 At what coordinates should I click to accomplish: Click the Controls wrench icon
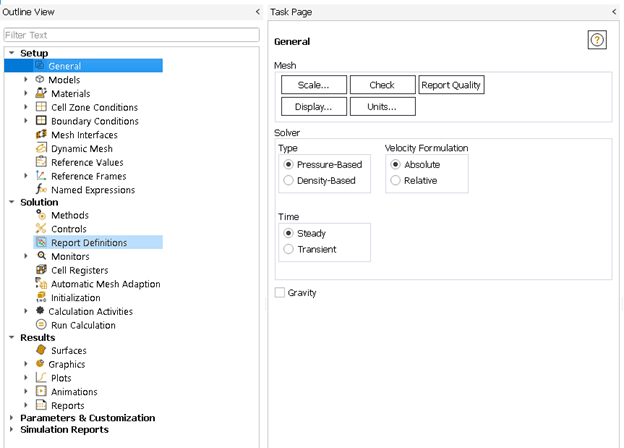click(41, 229)
